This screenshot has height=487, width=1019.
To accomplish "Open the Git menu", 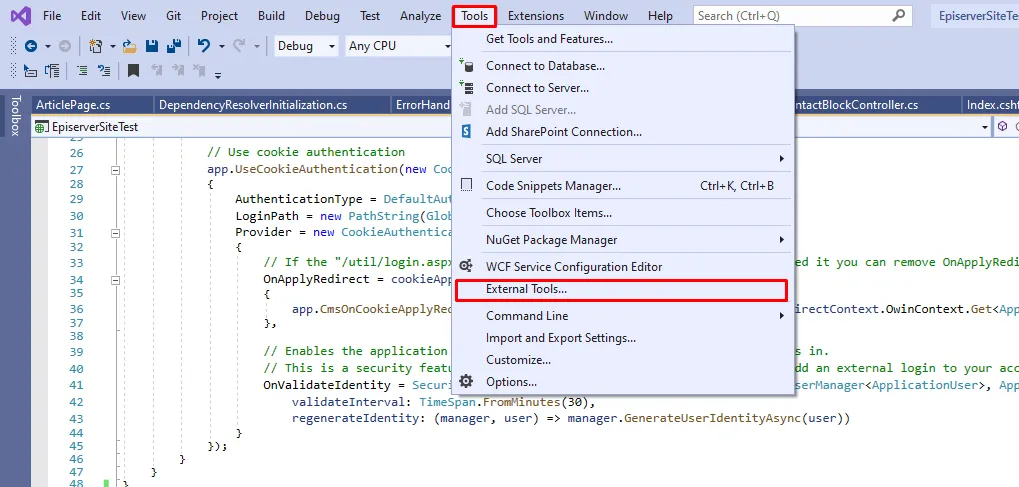I will (x=174, y=16).
